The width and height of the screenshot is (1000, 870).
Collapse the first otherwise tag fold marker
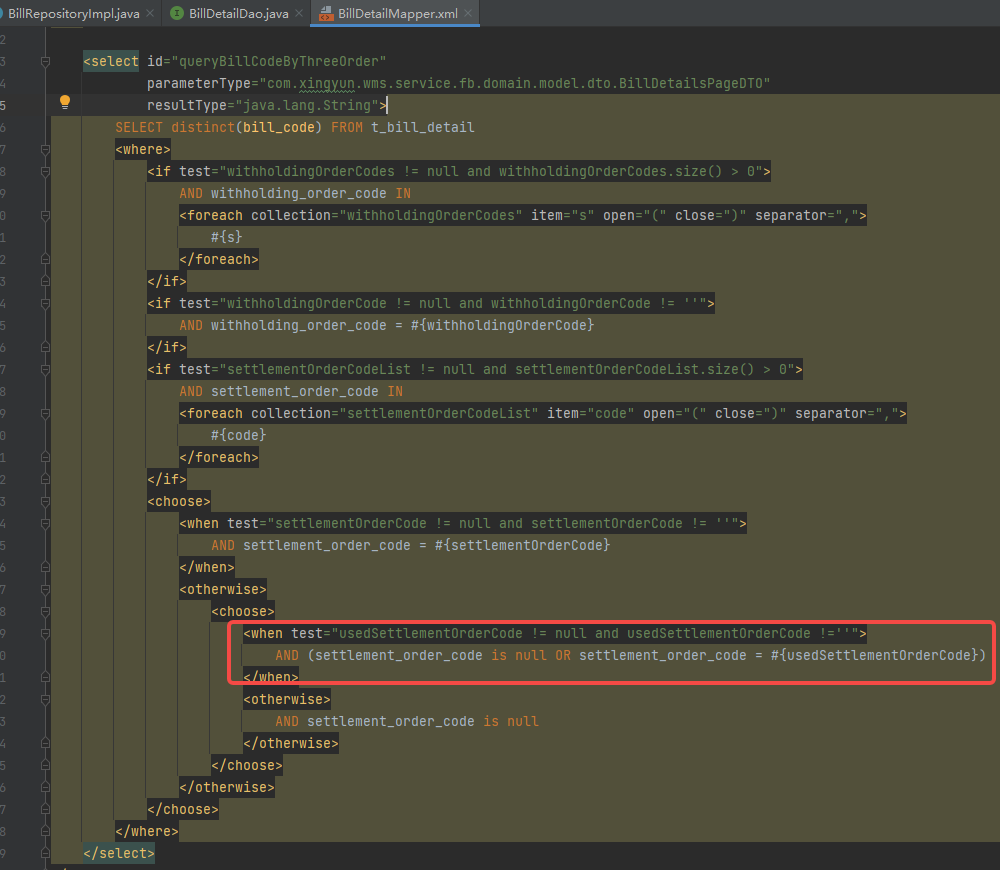pos(45,589)
